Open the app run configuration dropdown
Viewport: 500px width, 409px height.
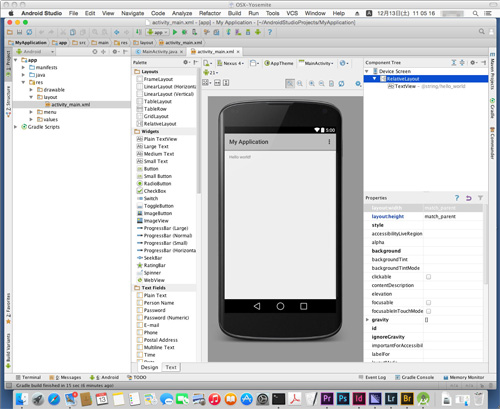coord(157,32)
